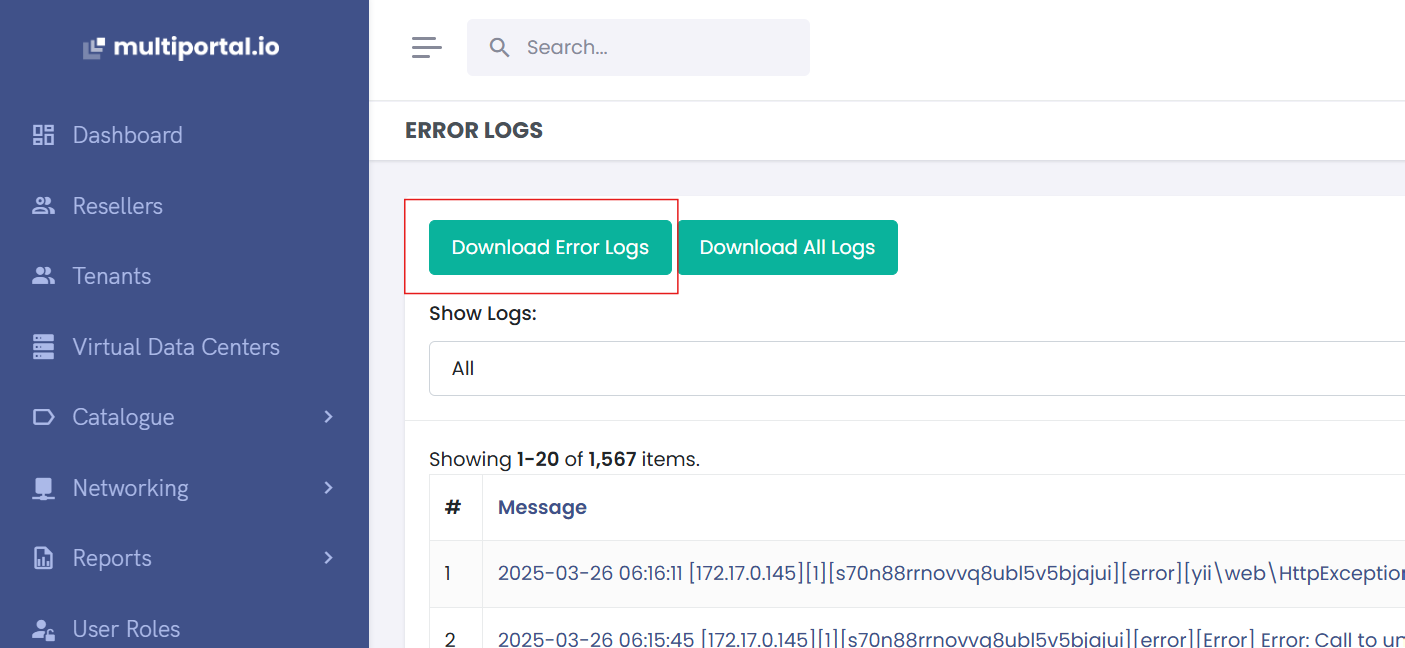Click the # column header
Image resolution: width=1405 pixels, height=648 pixels.
point(453,507)
